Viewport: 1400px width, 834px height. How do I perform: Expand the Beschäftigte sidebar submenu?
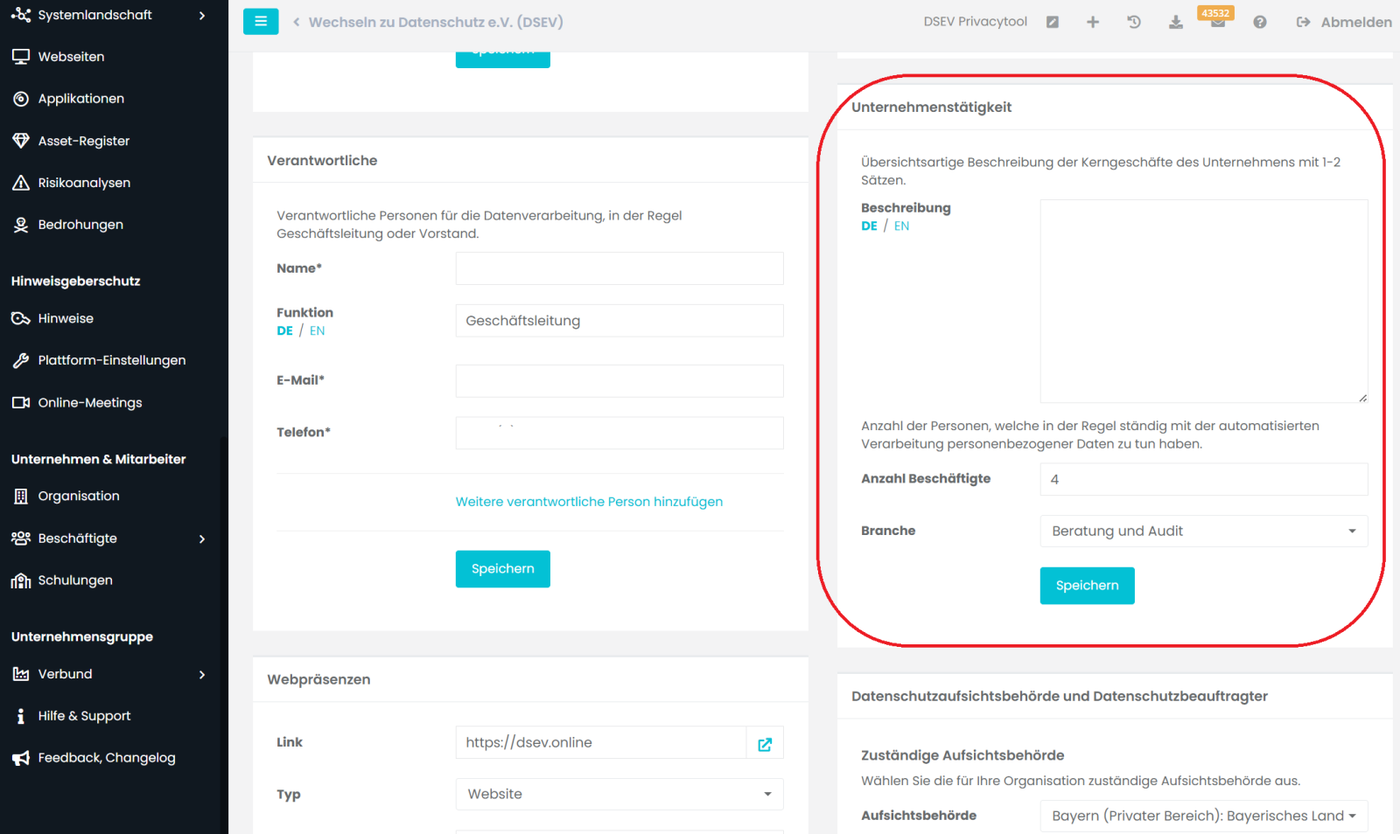202,538
